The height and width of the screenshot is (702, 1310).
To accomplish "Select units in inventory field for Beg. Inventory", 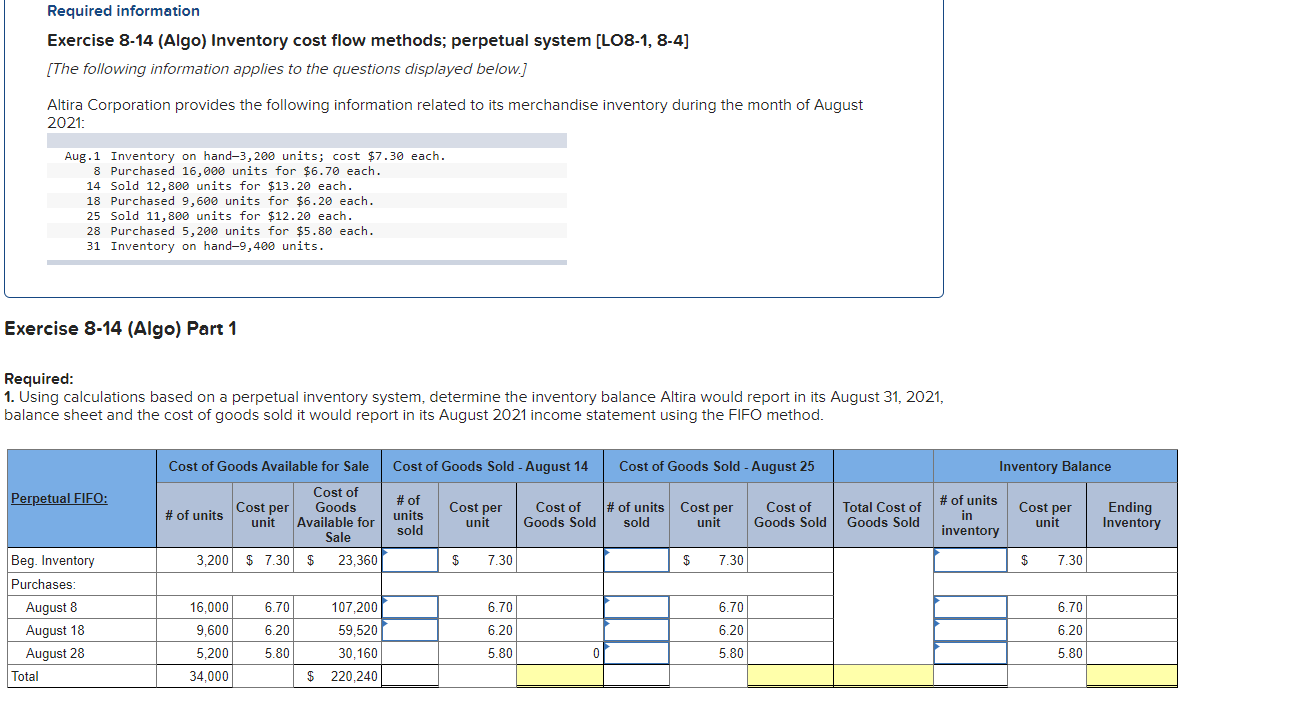I will 970,560.
